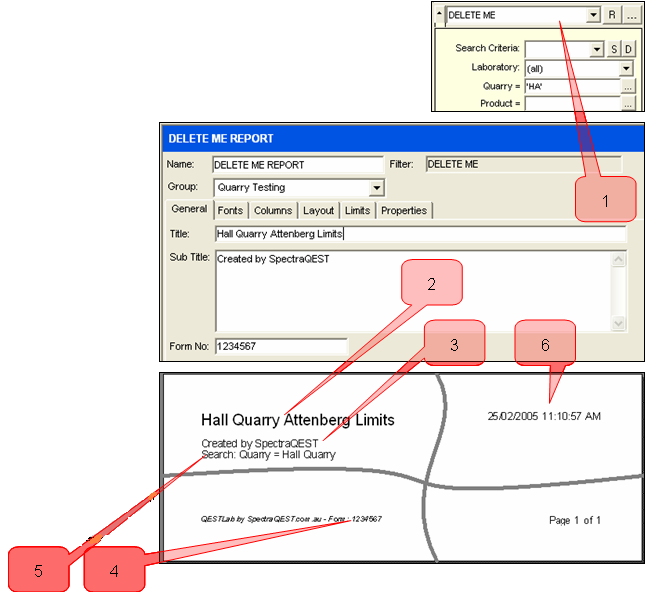Switch to the Fonts tab
The width and height of the screenshot is (645, 592).
pyautogui.click(x=230, y=210)
